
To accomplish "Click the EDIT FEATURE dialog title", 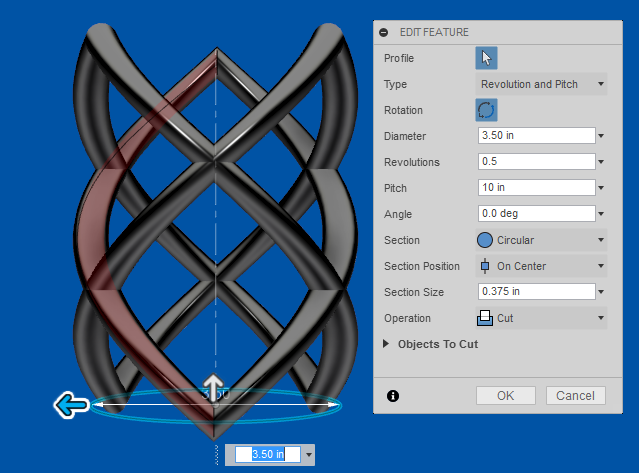I will coord(434,32).
